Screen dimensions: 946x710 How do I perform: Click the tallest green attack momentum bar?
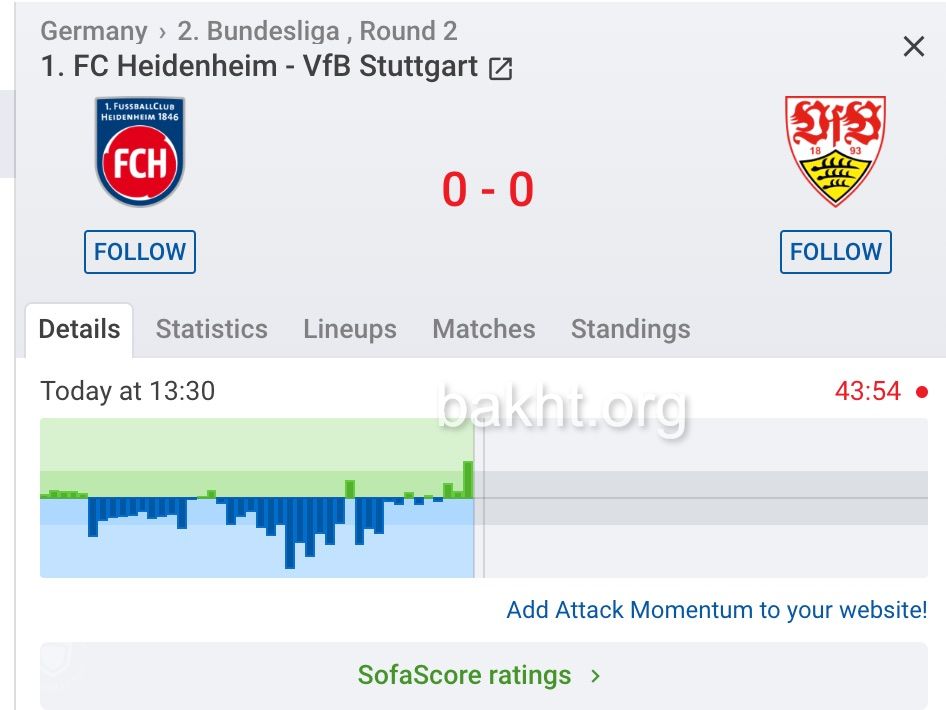[468, 479]
